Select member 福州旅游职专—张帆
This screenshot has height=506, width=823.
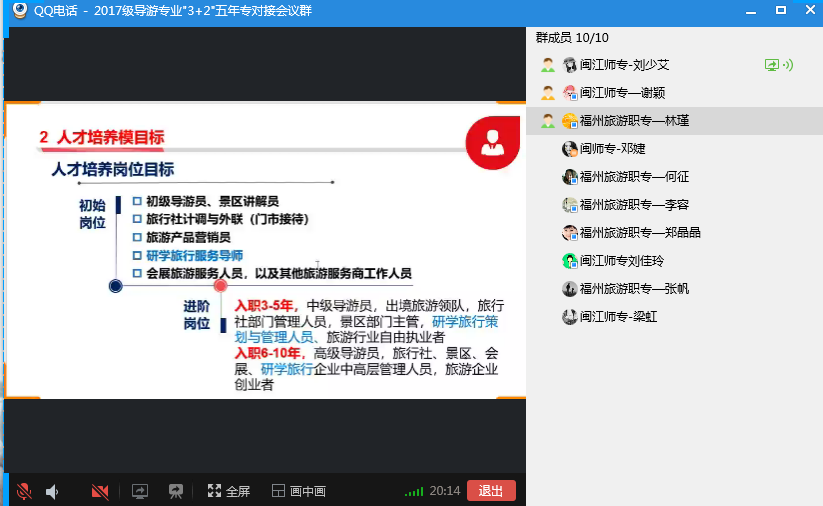pyautogui.click(x=674, y=289)
